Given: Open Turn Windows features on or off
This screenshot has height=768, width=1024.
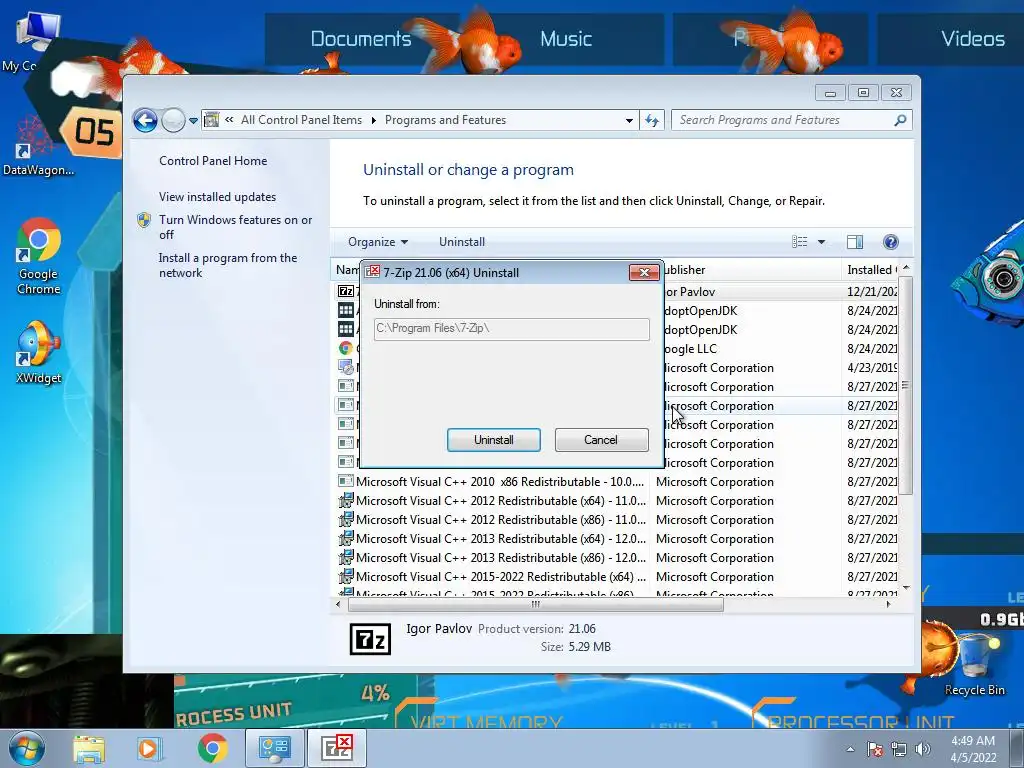Looking at the screenshot, I should tap(236, 227).
